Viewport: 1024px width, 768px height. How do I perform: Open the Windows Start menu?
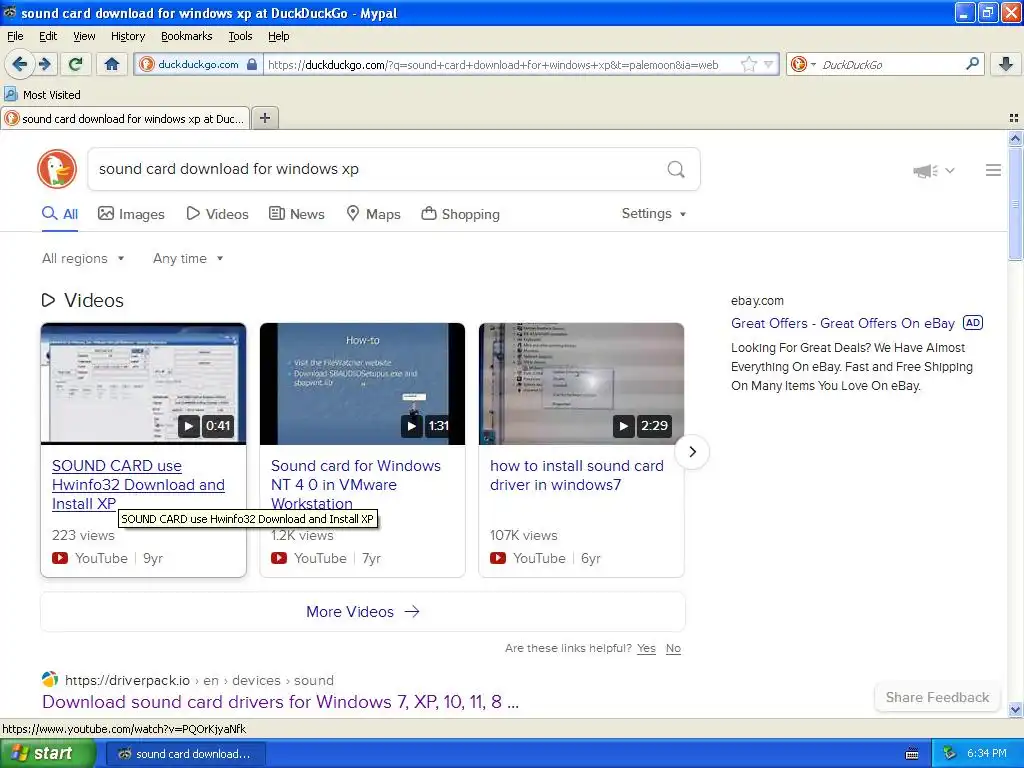pos(48,754)
